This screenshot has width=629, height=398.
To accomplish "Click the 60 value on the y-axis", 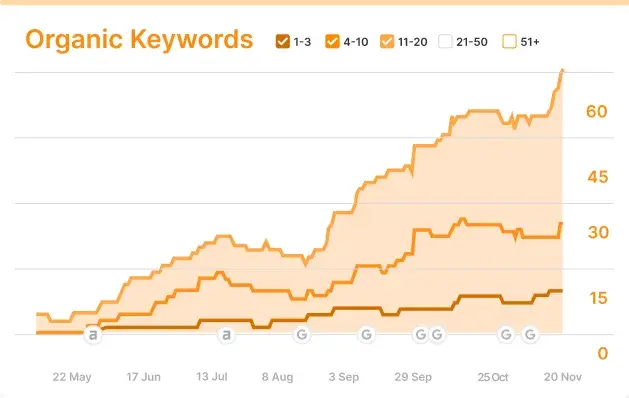I will coord(597,112).
